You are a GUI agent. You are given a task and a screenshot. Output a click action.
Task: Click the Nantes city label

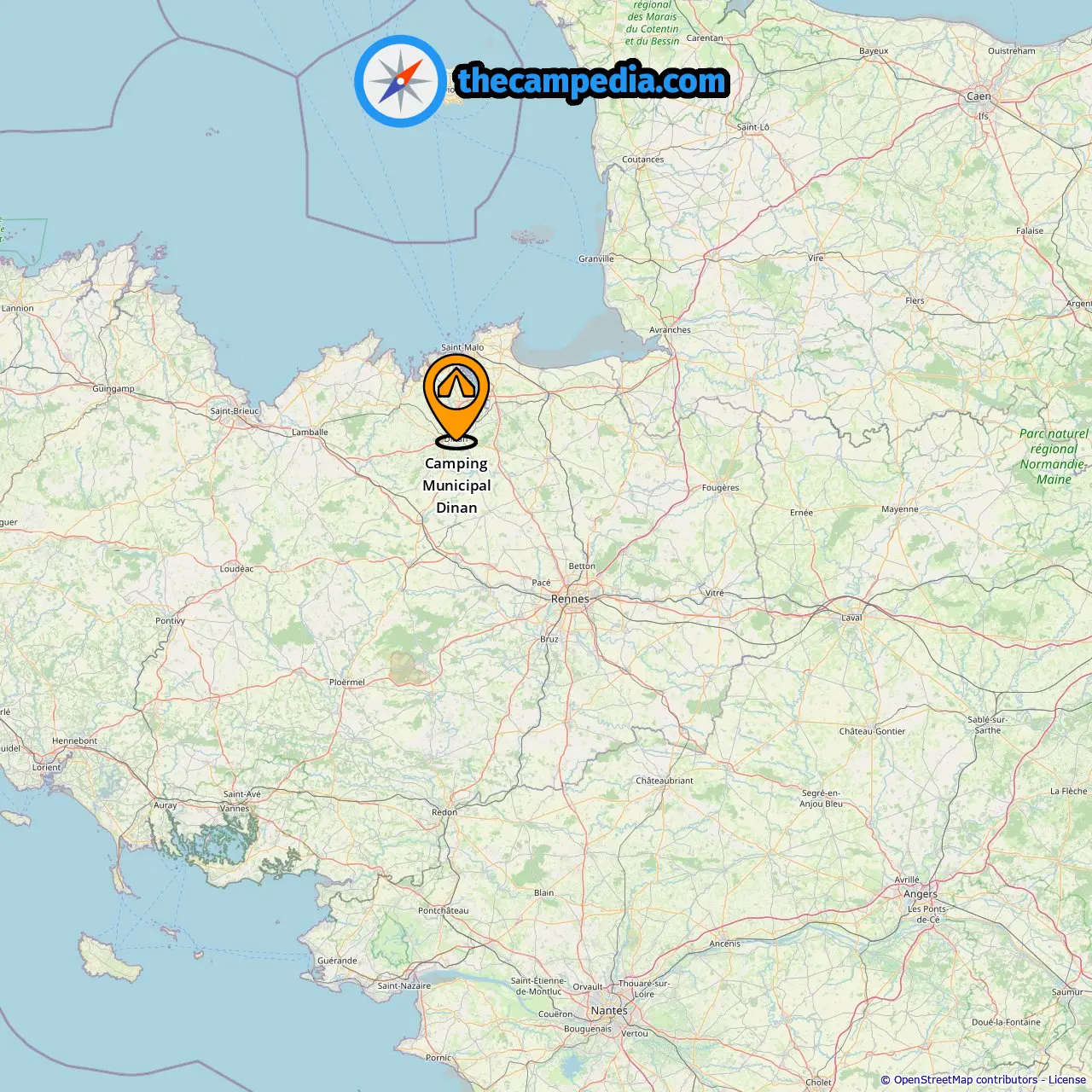coord(609,1011)
